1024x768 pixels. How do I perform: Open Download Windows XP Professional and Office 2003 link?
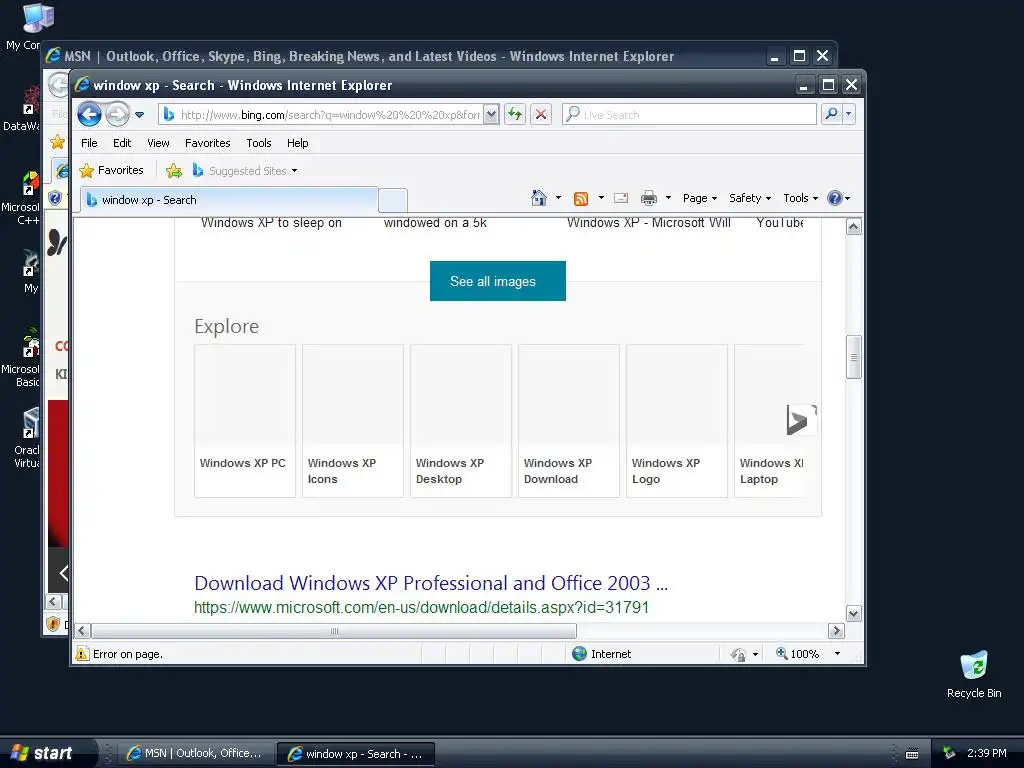[x=431, y=583]
